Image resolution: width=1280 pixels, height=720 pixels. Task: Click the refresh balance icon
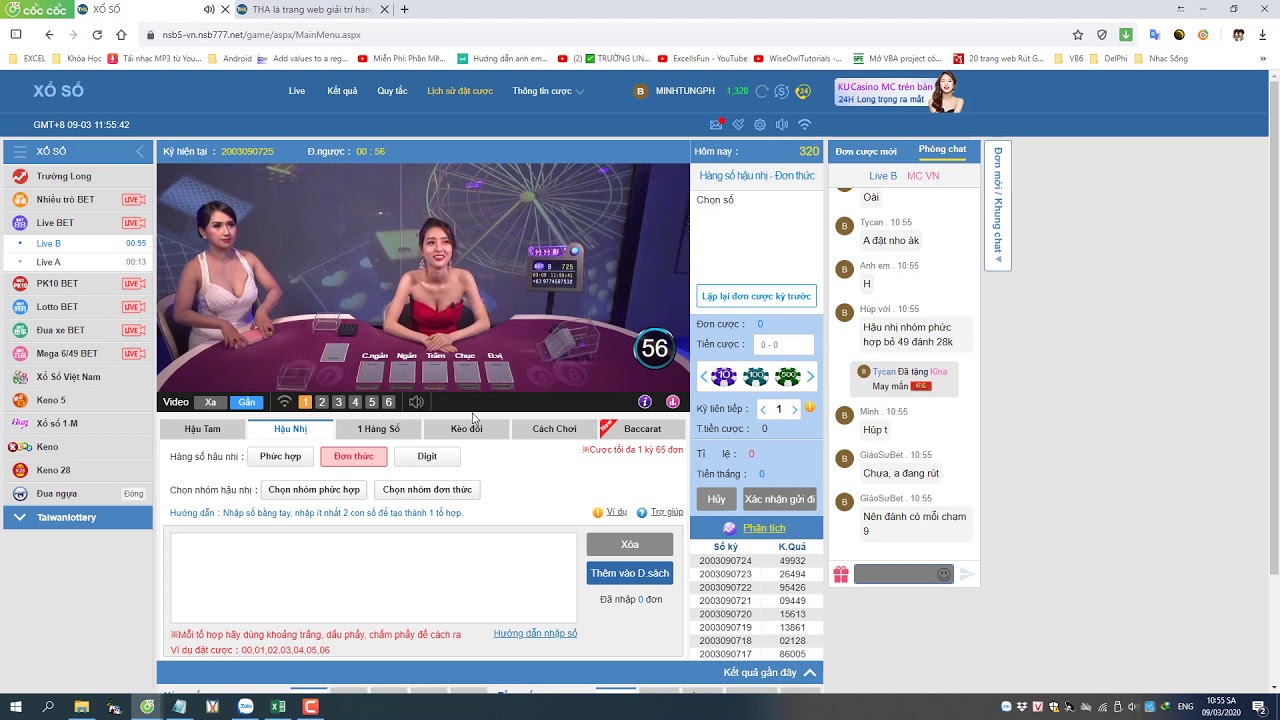762,91
